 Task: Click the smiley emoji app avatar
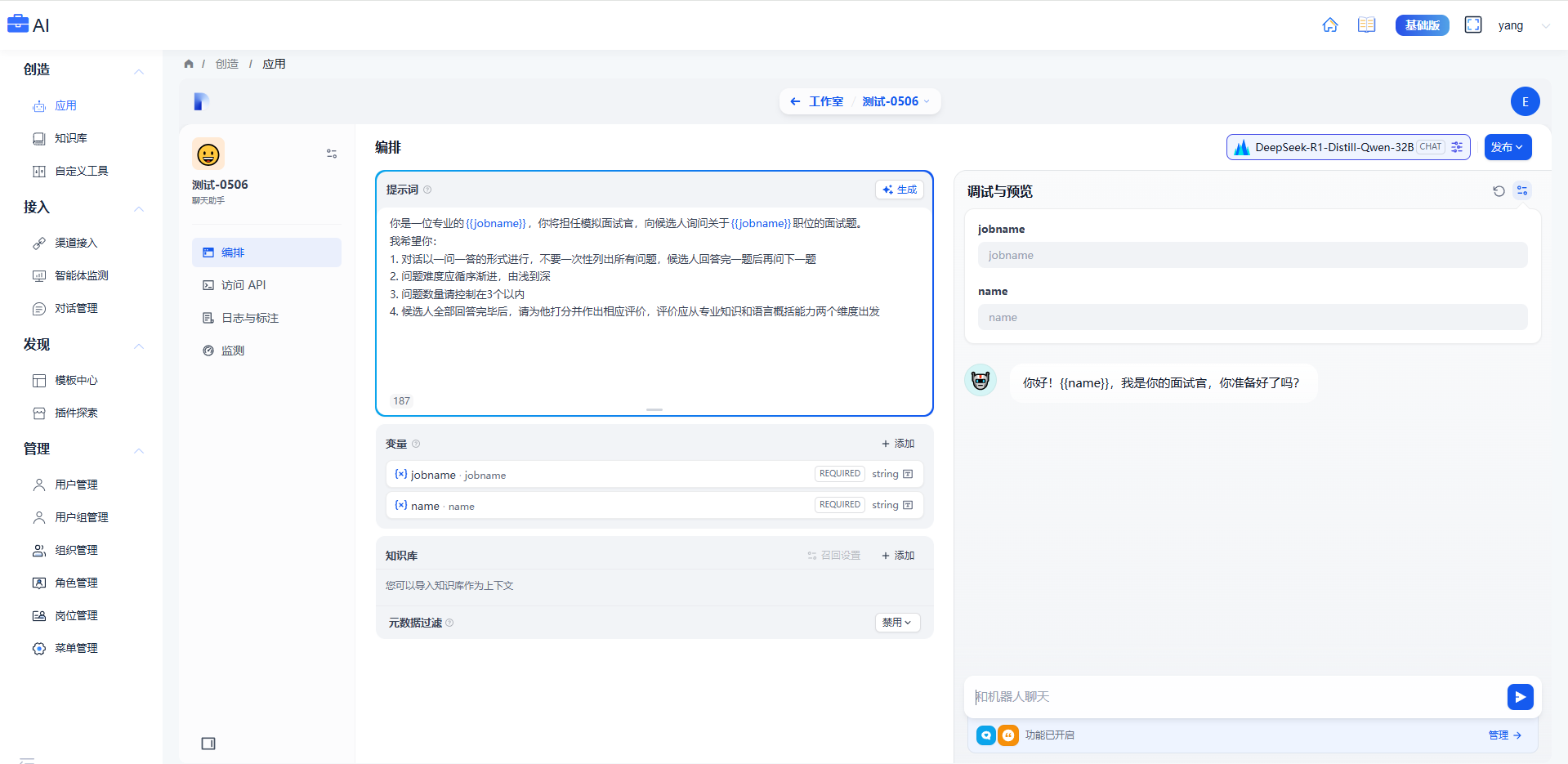pos(208,154)
